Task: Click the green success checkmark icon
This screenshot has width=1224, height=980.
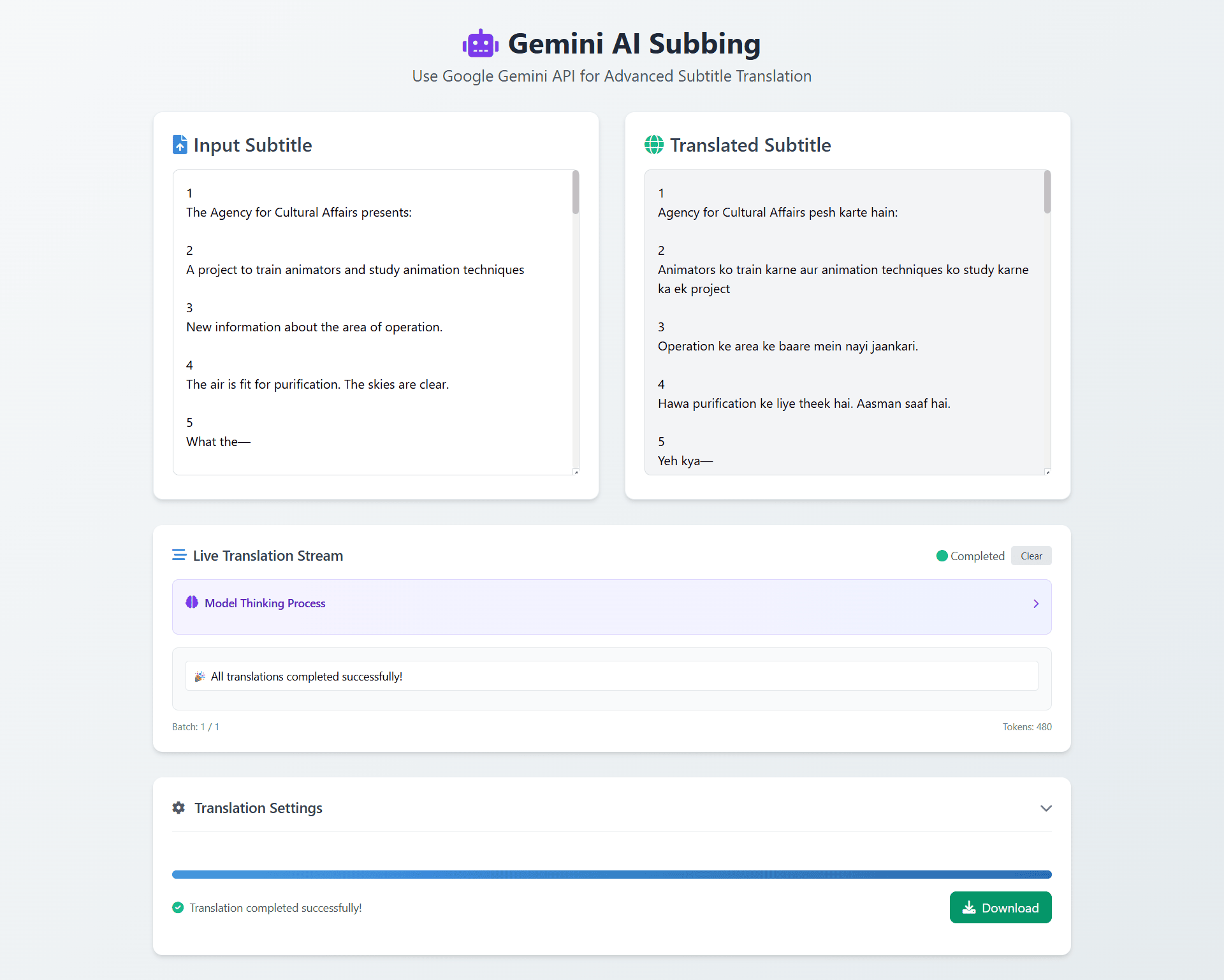Action: tap(178, 907)
